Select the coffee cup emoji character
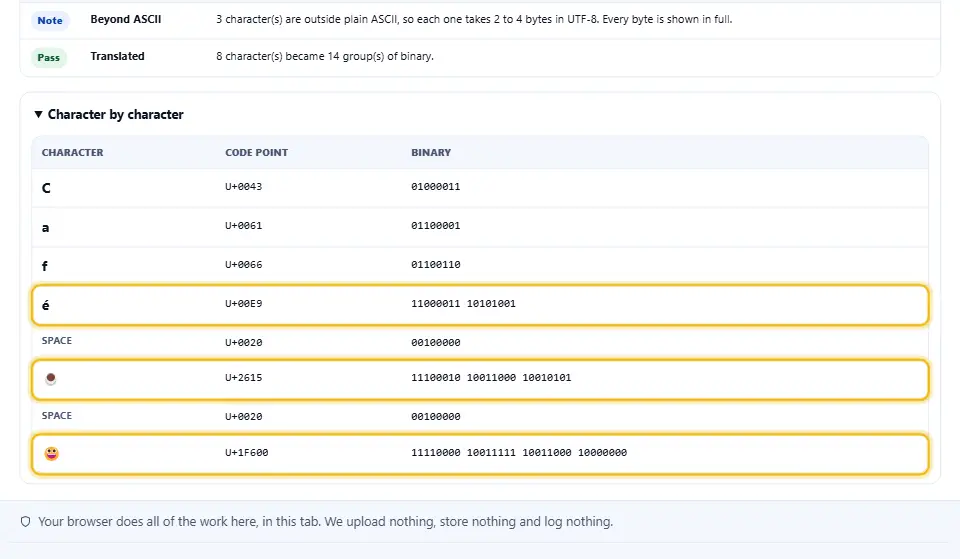Image resolution: width=960 pixels, height=559 pixels. [x=51, y=379]
